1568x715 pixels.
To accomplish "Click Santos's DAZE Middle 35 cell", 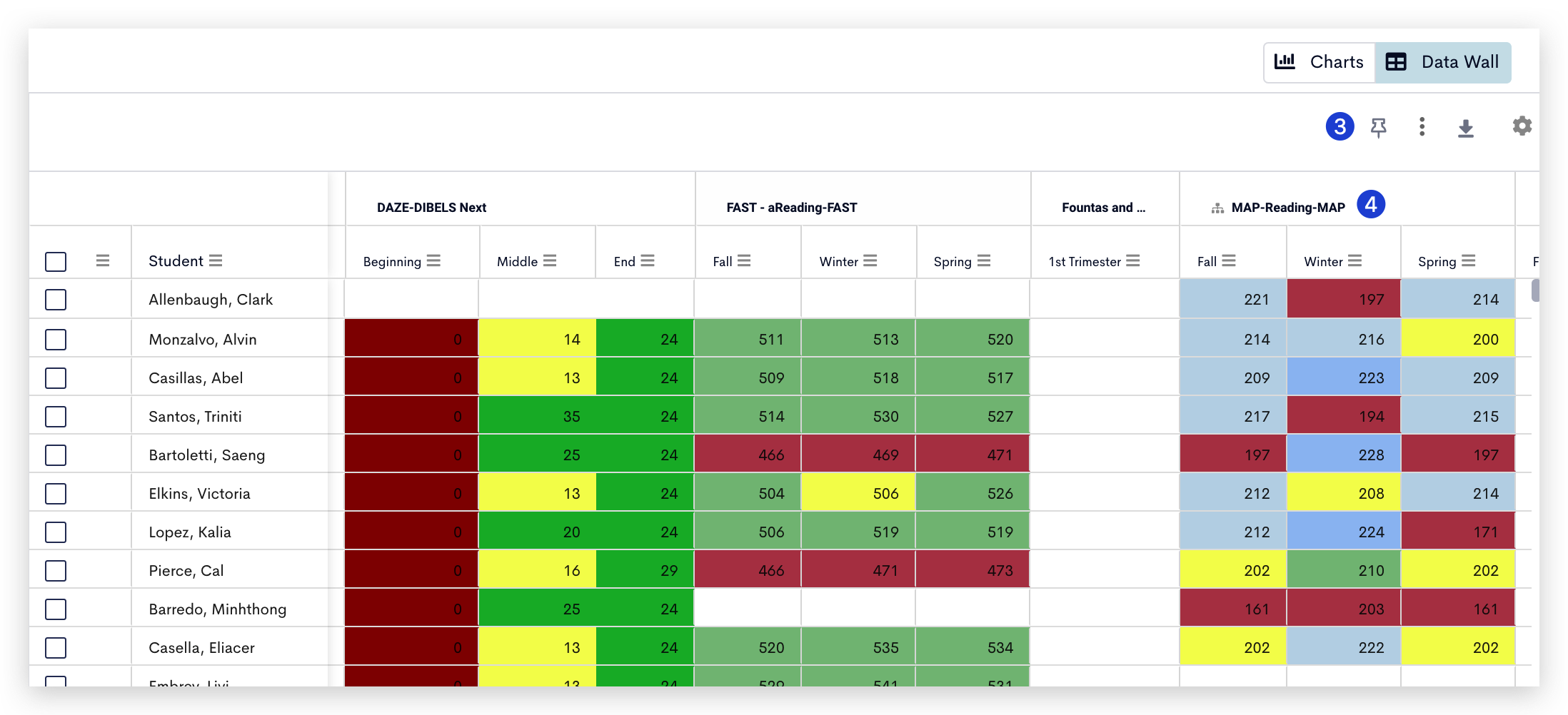I will click(537, 415).
